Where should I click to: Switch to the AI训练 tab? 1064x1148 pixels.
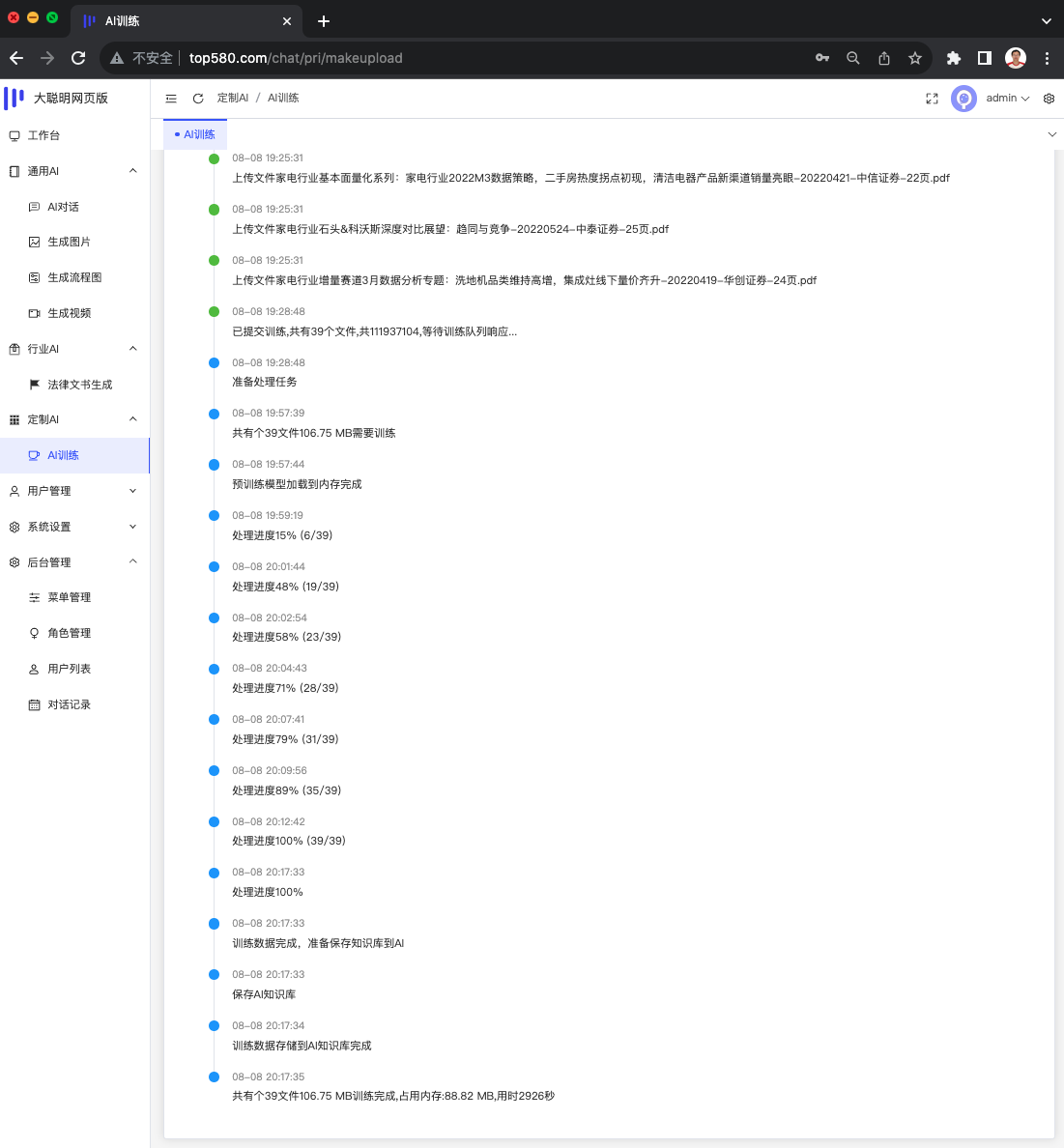tap(194, 134)
